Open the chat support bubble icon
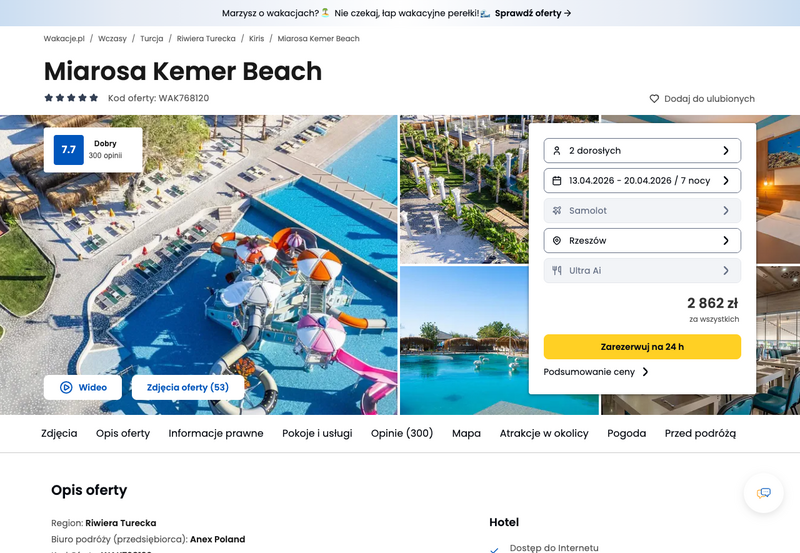 point(763,493)
